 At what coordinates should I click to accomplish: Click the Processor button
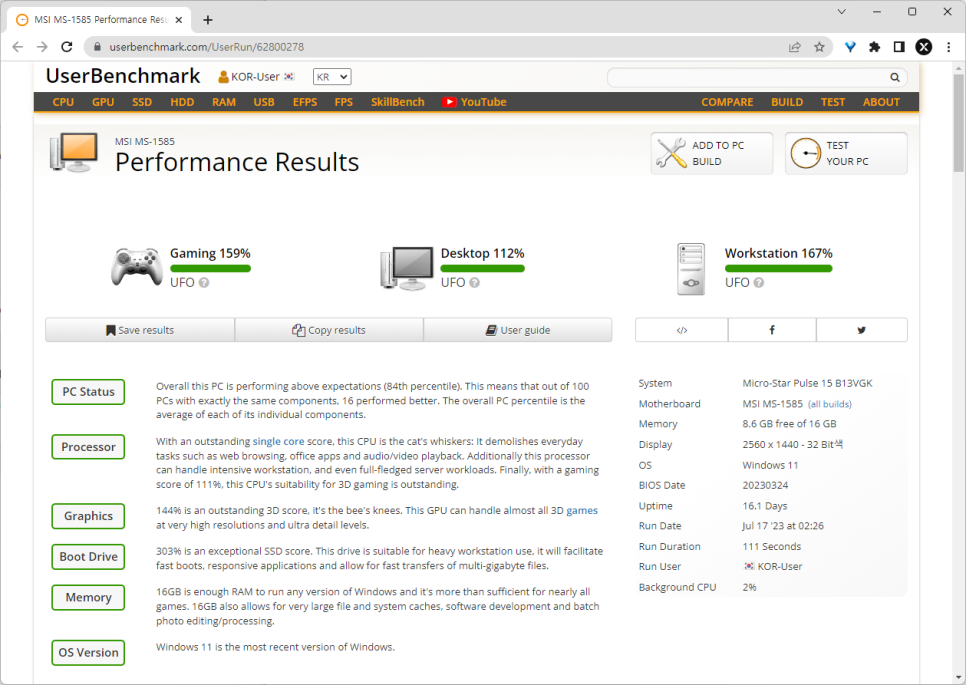tap(88, 447)
